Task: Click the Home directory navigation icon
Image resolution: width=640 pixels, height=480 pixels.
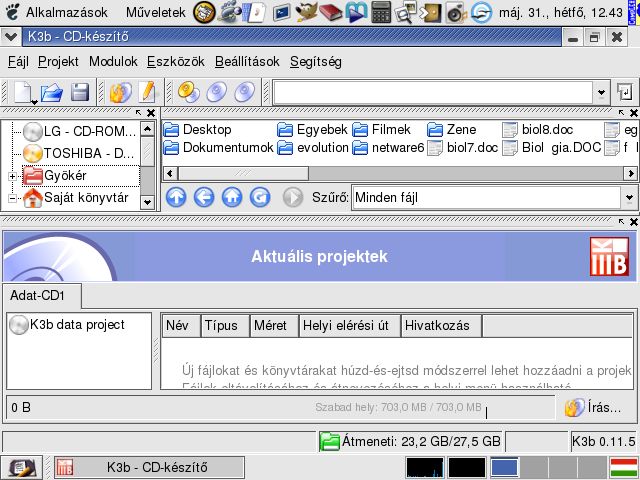Action: [x=232, y=197]
